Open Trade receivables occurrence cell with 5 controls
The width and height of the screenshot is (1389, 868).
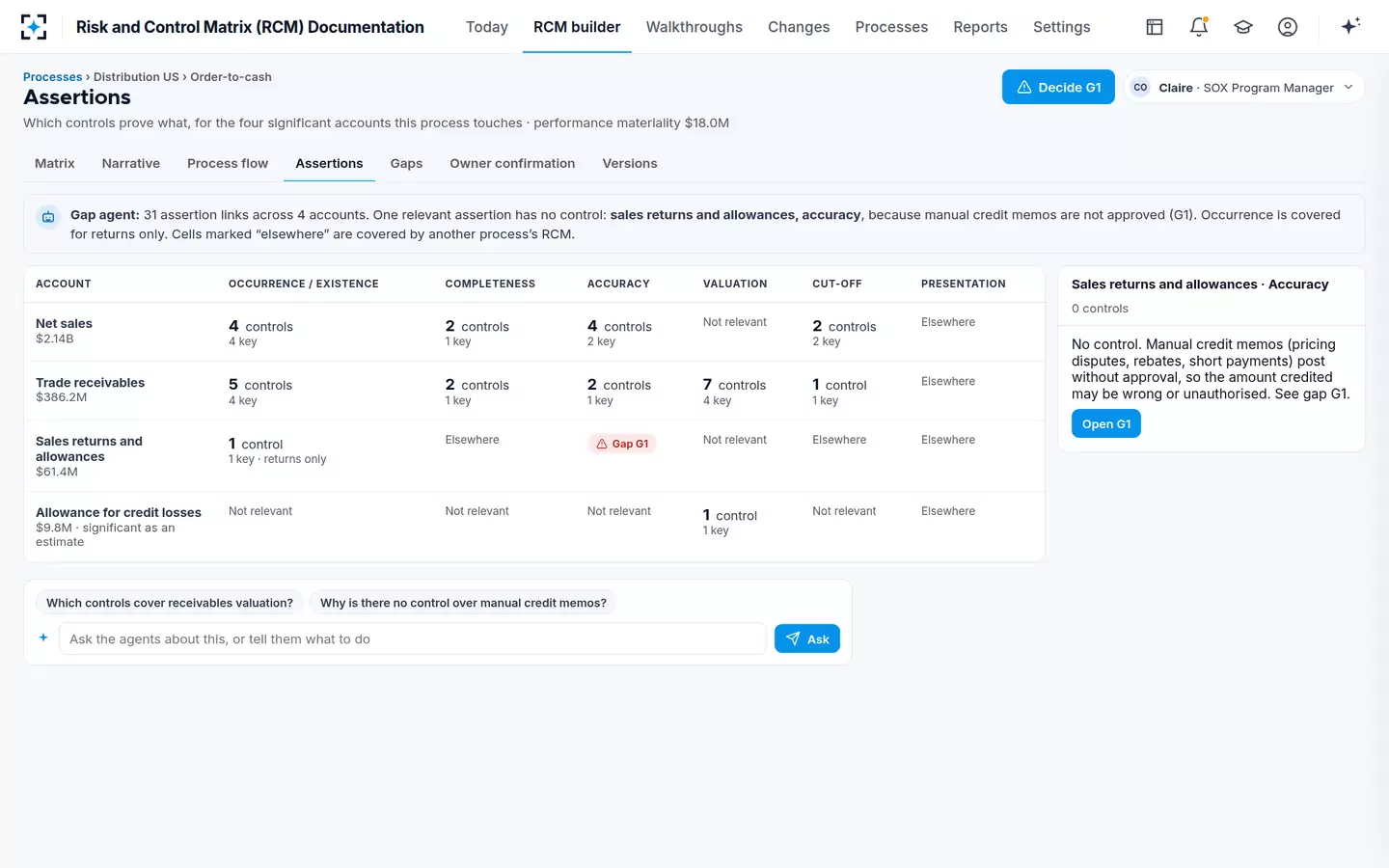tap(260, 392)
